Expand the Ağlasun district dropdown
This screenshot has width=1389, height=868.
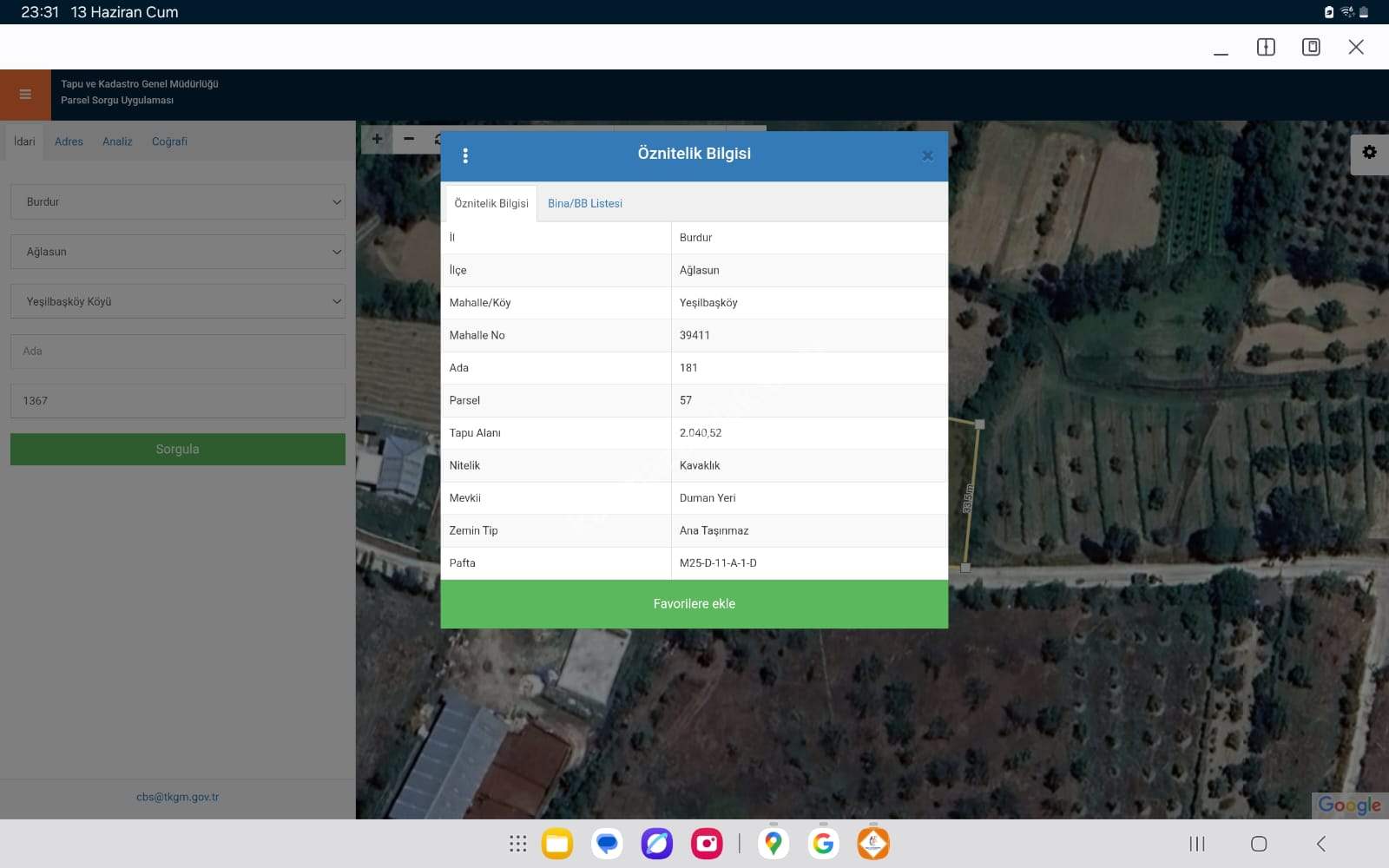point(178,252)
